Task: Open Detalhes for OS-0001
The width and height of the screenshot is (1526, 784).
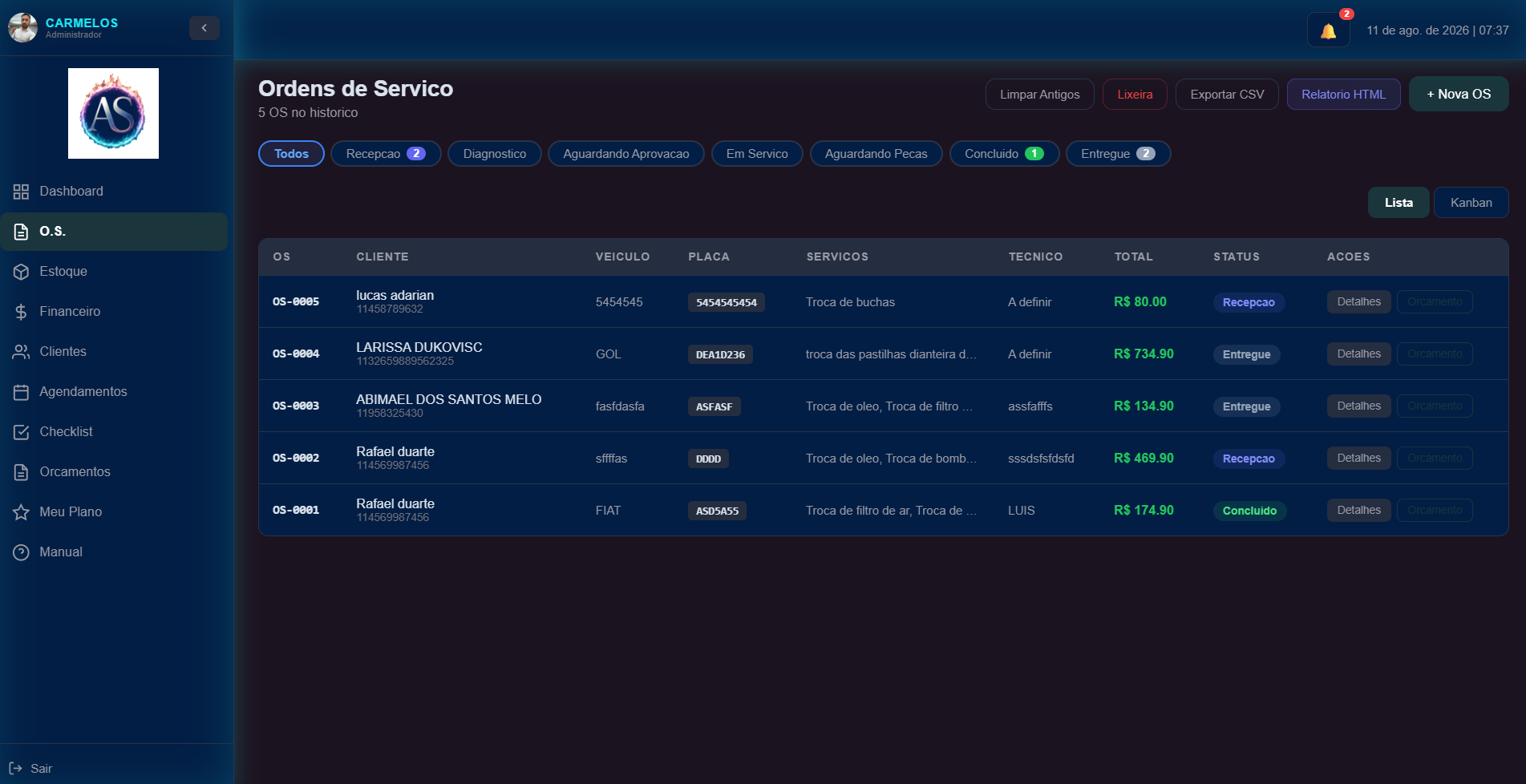Action: point(1358,511)
